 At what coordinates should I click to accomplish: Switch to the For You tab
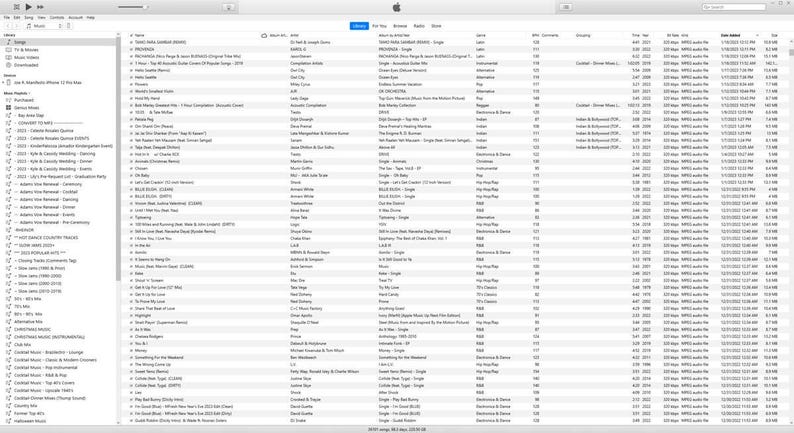[379, 26]
